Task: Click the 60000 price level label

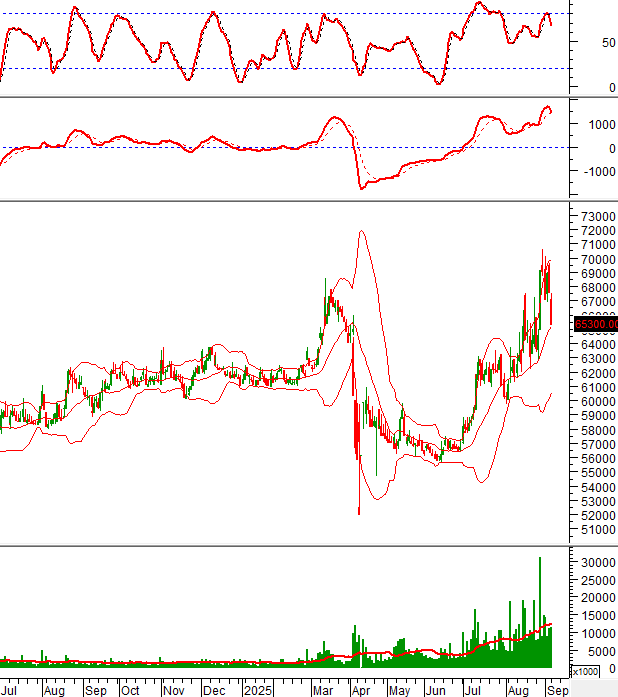Action: [x=597, y=402]
